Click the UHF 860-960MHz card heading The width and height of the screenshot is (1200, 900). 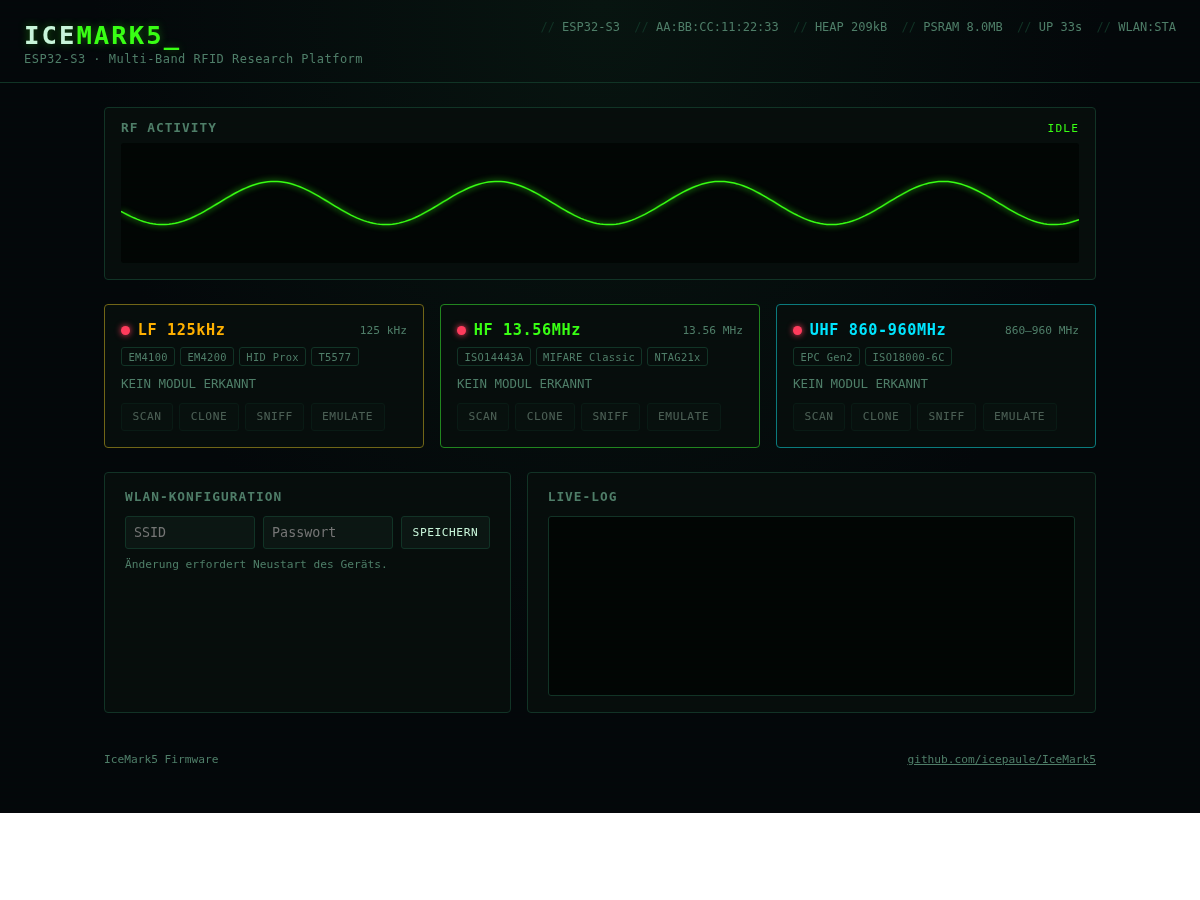(877, 330)
